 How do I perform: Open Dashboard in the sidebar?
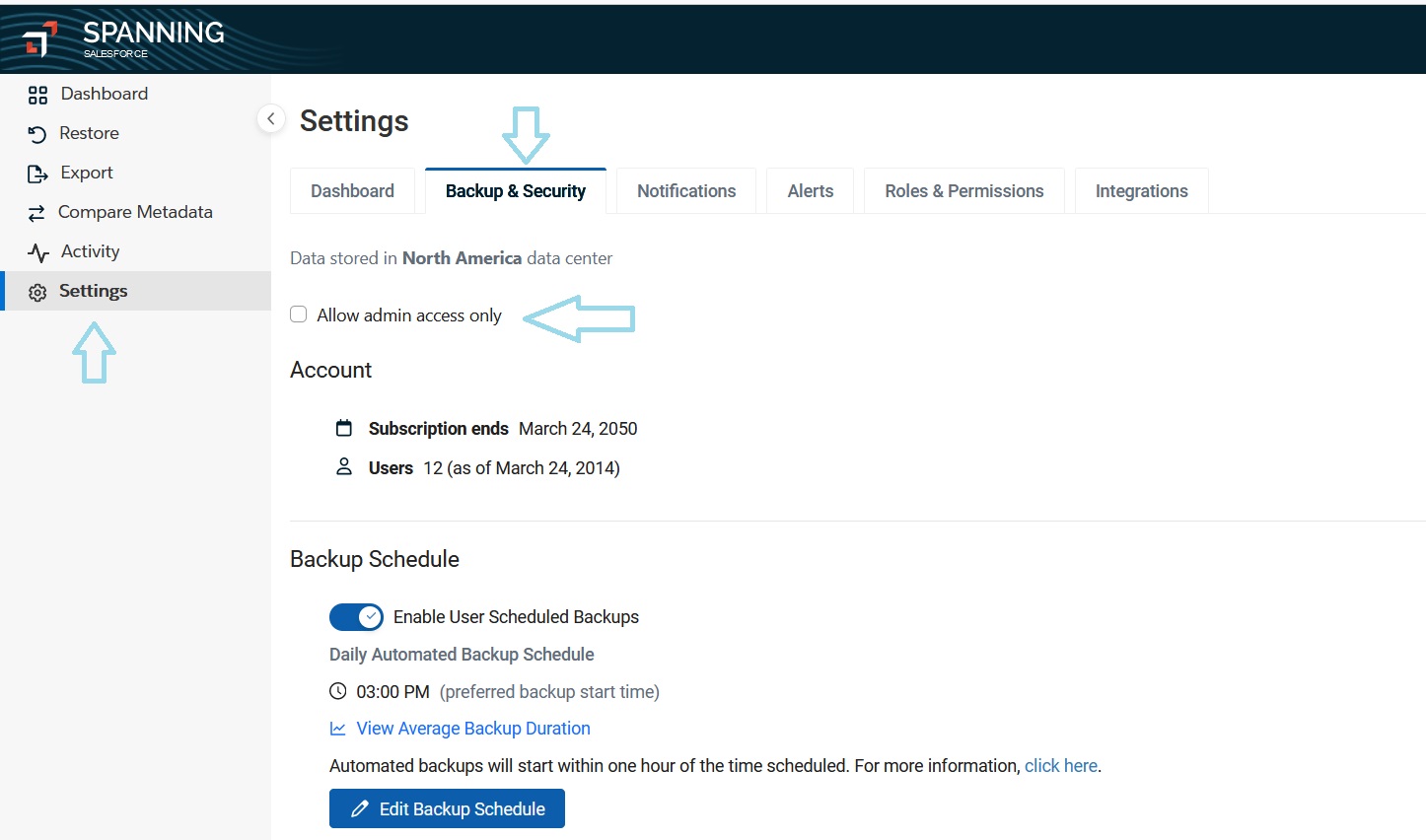[136, 94]
